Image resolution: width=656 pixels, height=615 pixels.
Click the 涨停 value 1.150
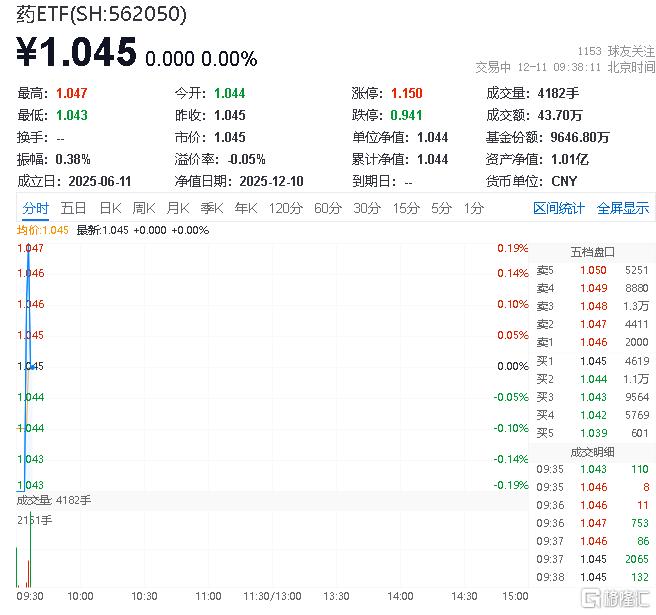pyautogui.click(x=407, y=93)
